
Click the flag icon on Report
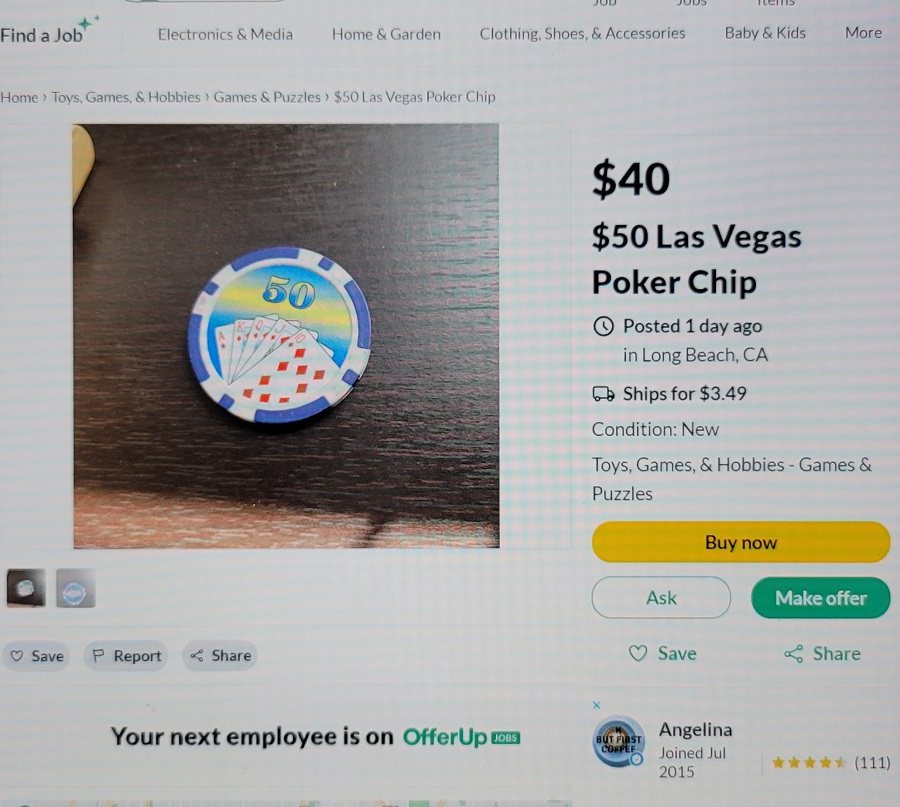click(x=98, y=655)
